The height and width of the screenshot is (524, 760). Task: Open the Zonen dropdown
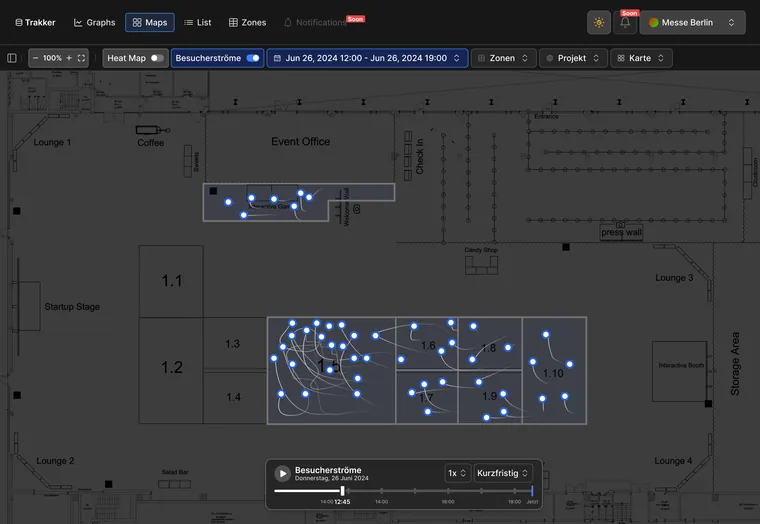pos(503,58)
